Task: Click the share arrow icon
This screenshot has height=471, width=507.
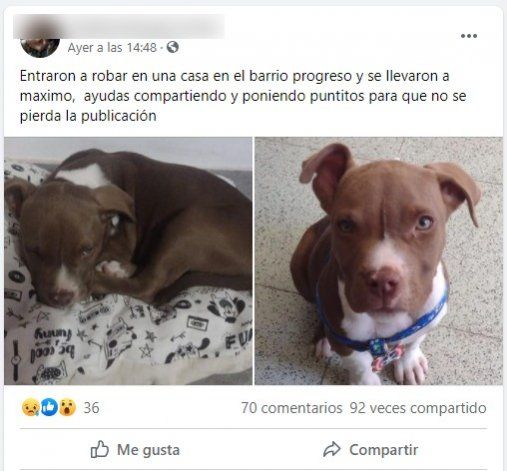Action: point(332,449)
